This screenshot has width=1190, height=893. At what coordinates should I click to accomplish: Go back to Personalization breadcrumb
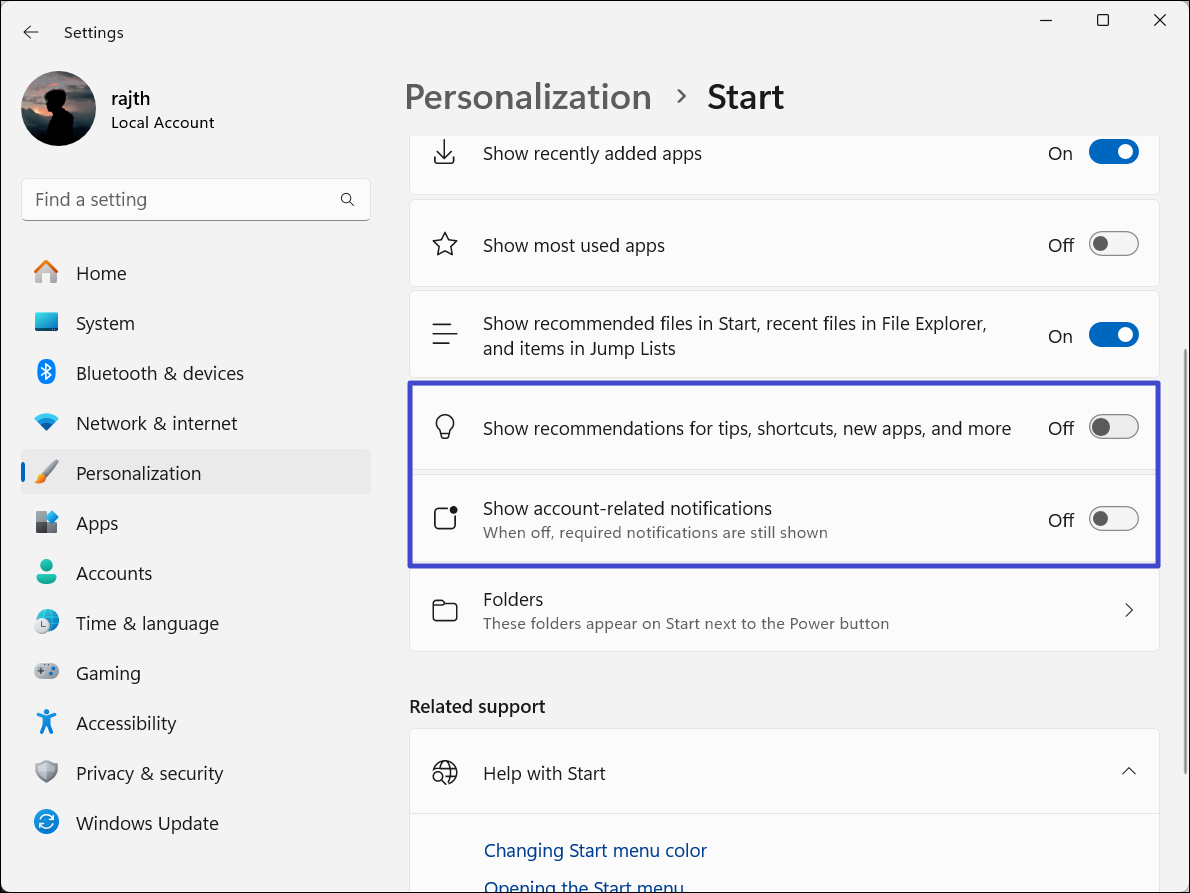pos(528,97)
